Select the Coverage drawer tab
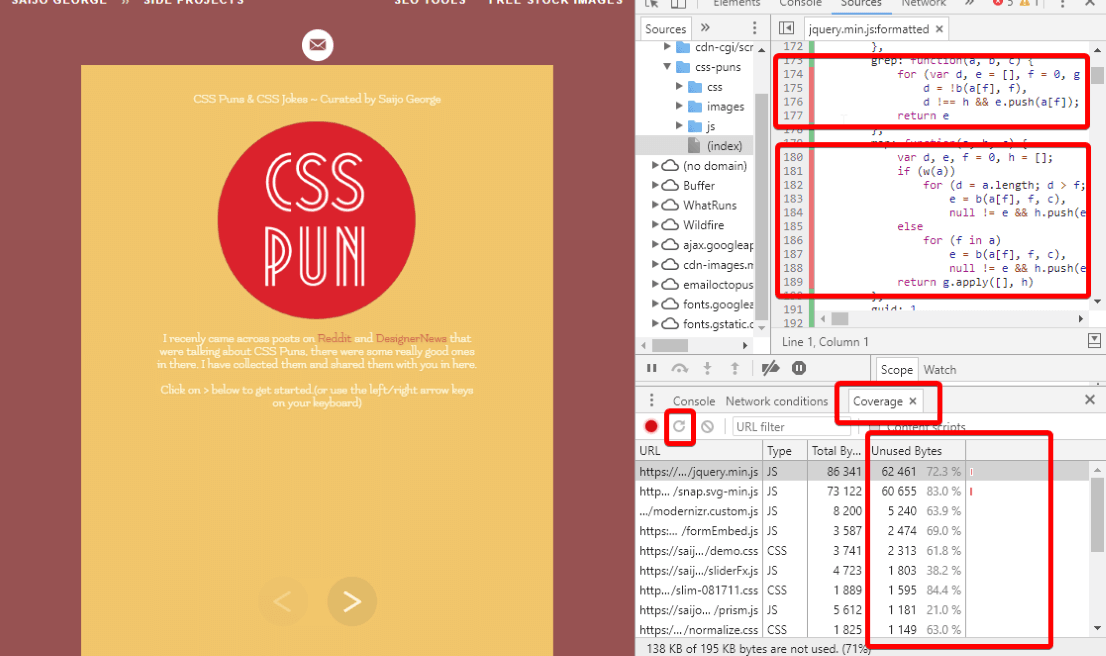 click(x=877, y=401)
